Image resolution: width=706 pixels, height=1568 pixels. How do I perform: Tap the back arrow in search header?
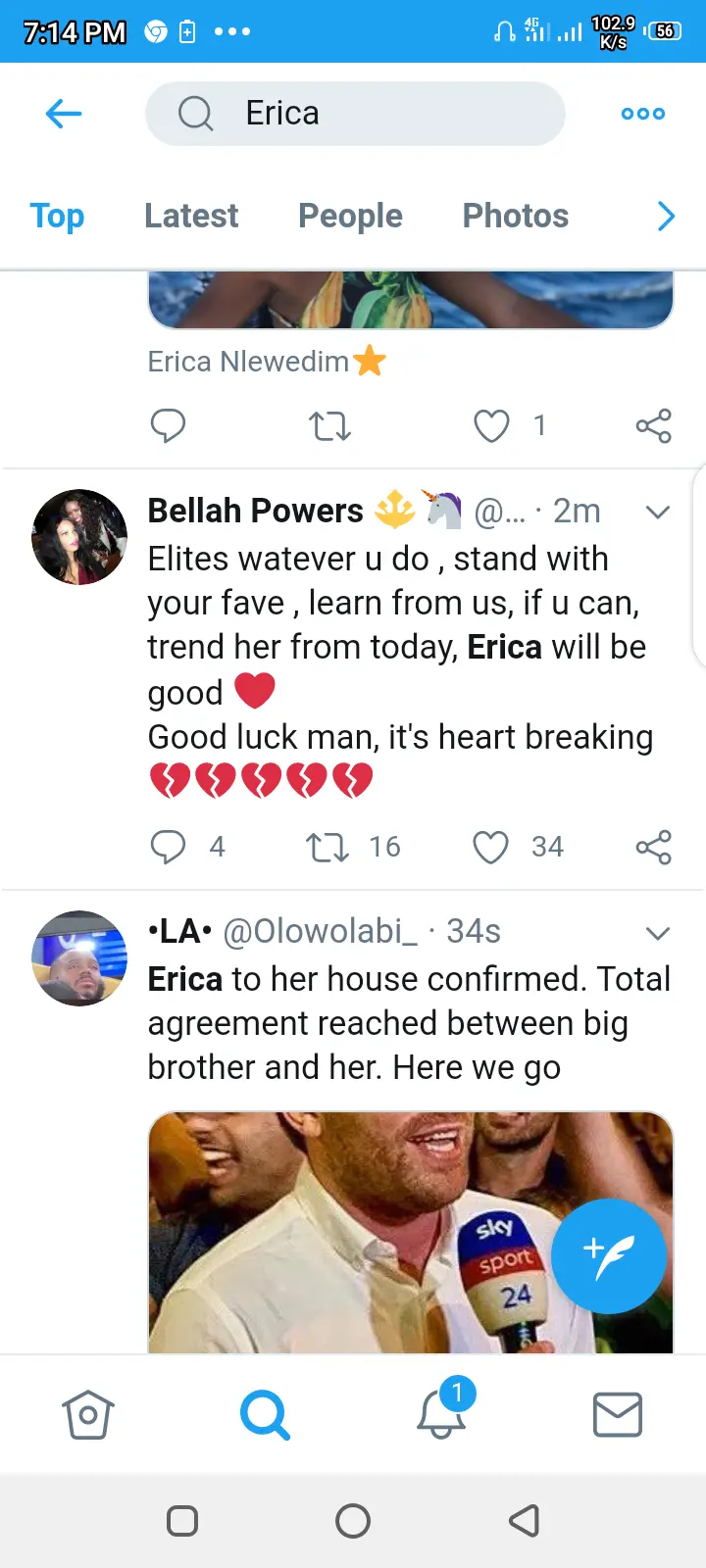coord(64,114)
